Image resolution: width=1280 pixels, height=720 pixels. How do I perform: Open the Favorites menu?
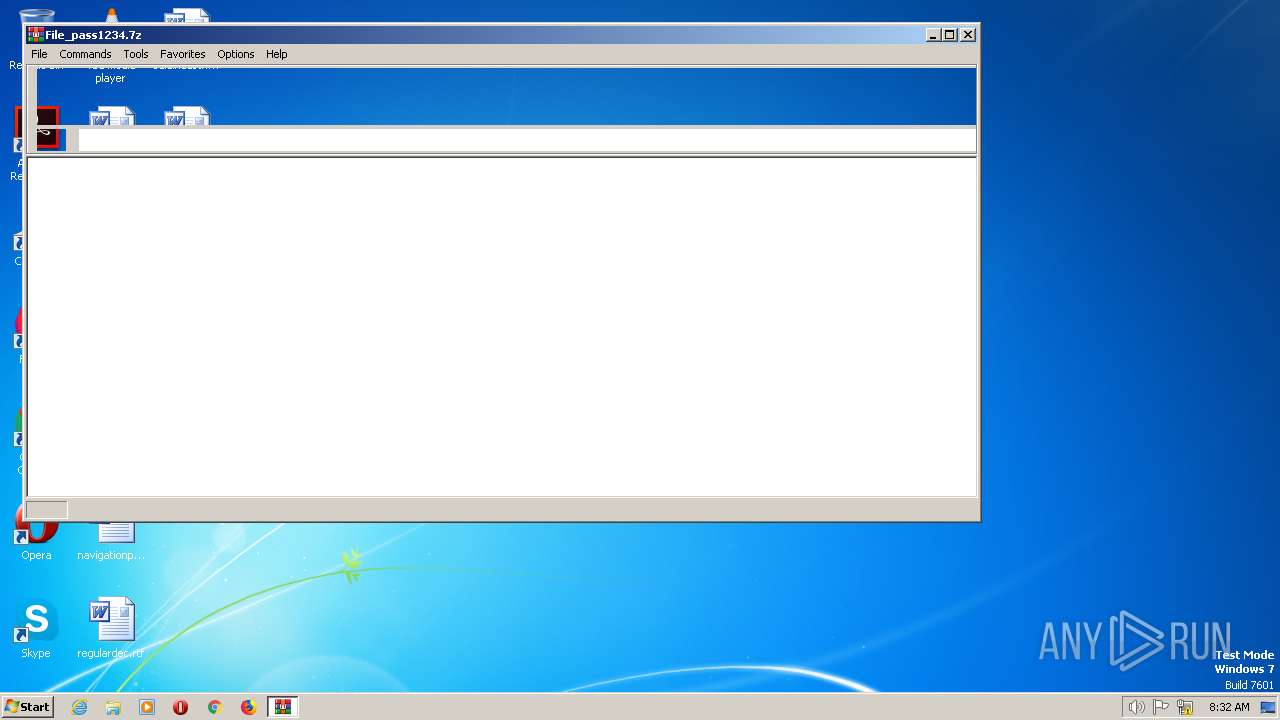[183, 54]
